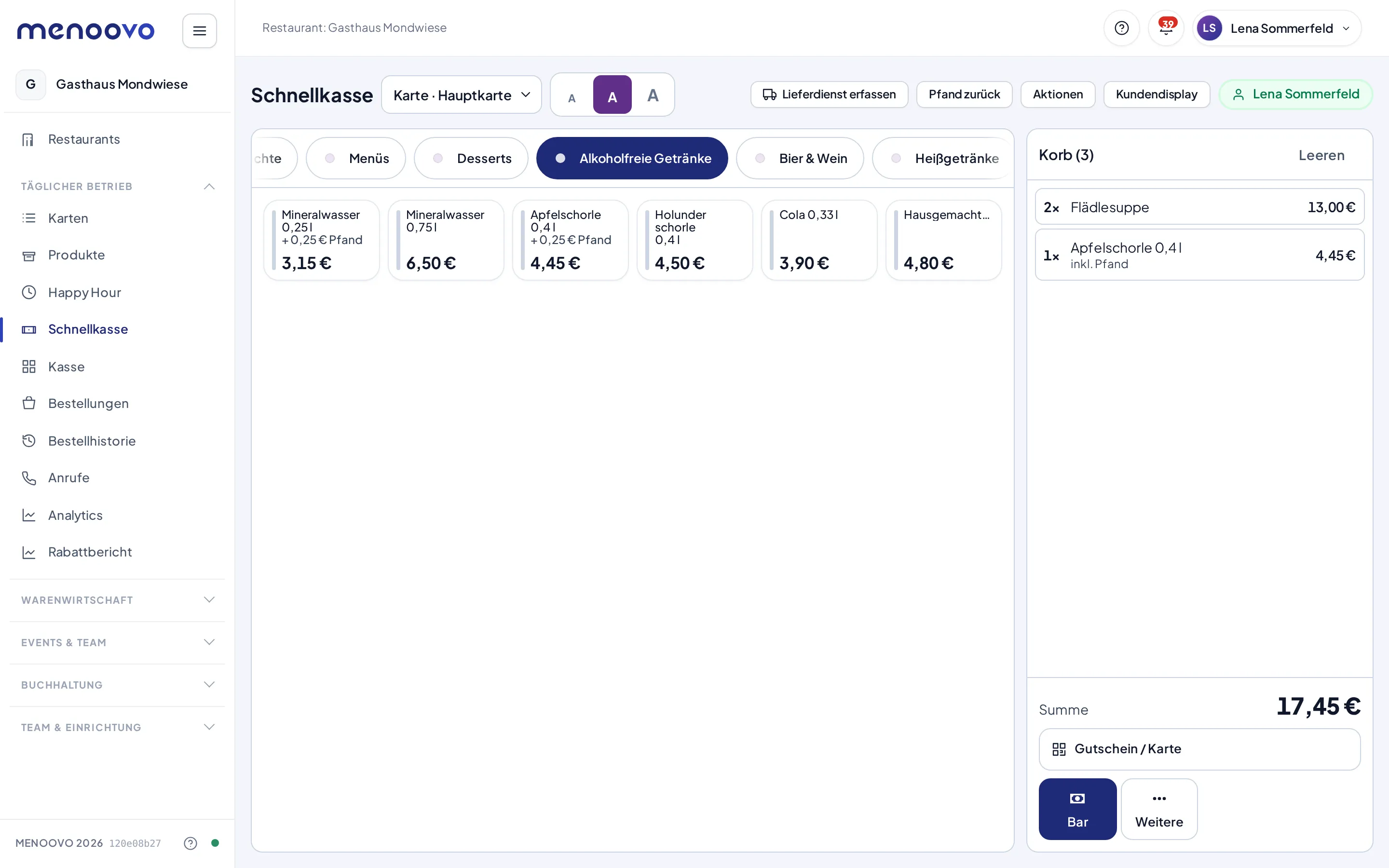Expand the Events & Team section
Viewport: 1389px width, 868px height.
click(209, 642)
